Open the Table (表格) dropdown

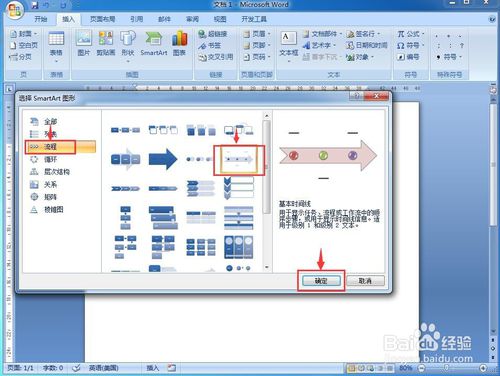pos(56,47)
